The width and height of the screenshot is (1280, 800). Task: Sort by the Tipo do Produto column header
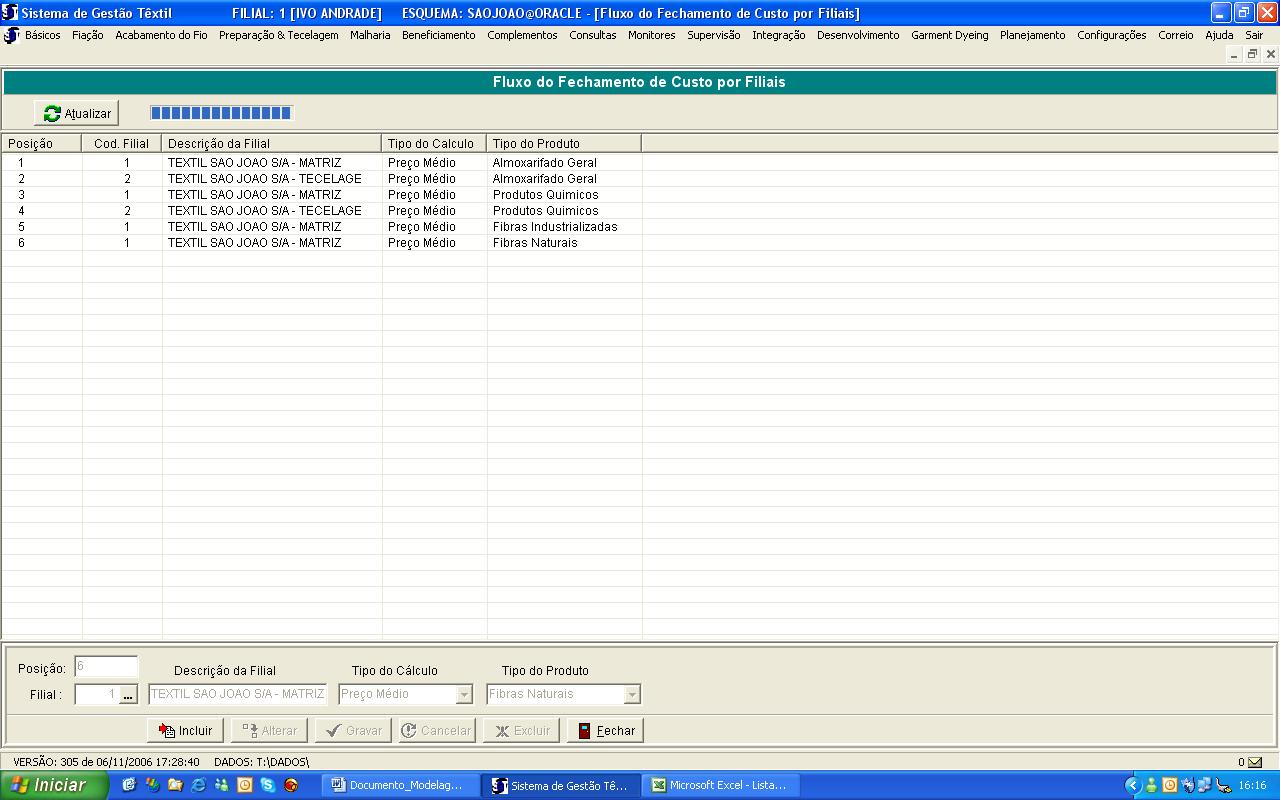click(x=563, y=144)
